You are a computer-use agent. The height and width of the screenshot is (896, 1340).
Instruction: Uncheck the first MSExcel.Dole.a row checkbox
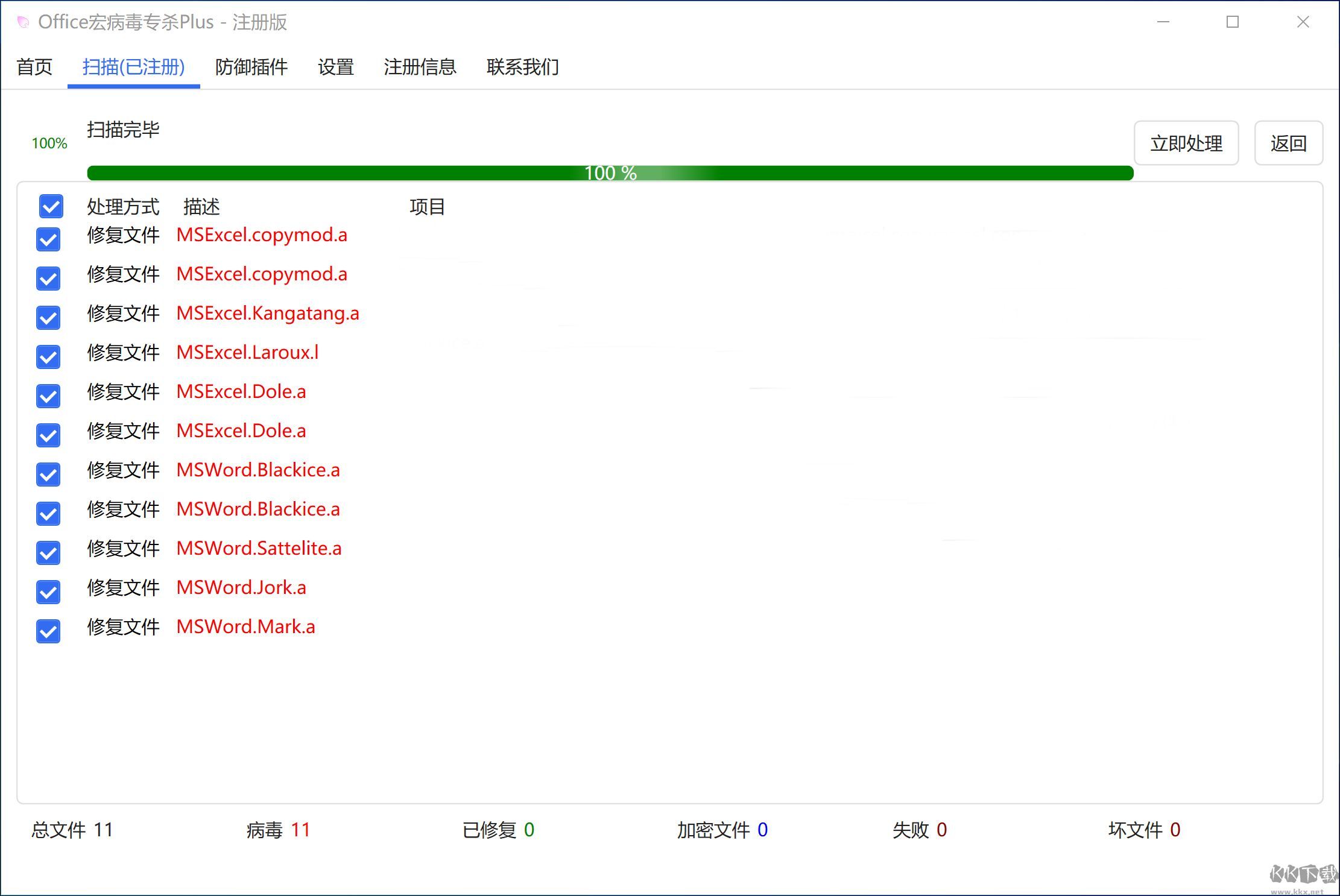point(48,396)
